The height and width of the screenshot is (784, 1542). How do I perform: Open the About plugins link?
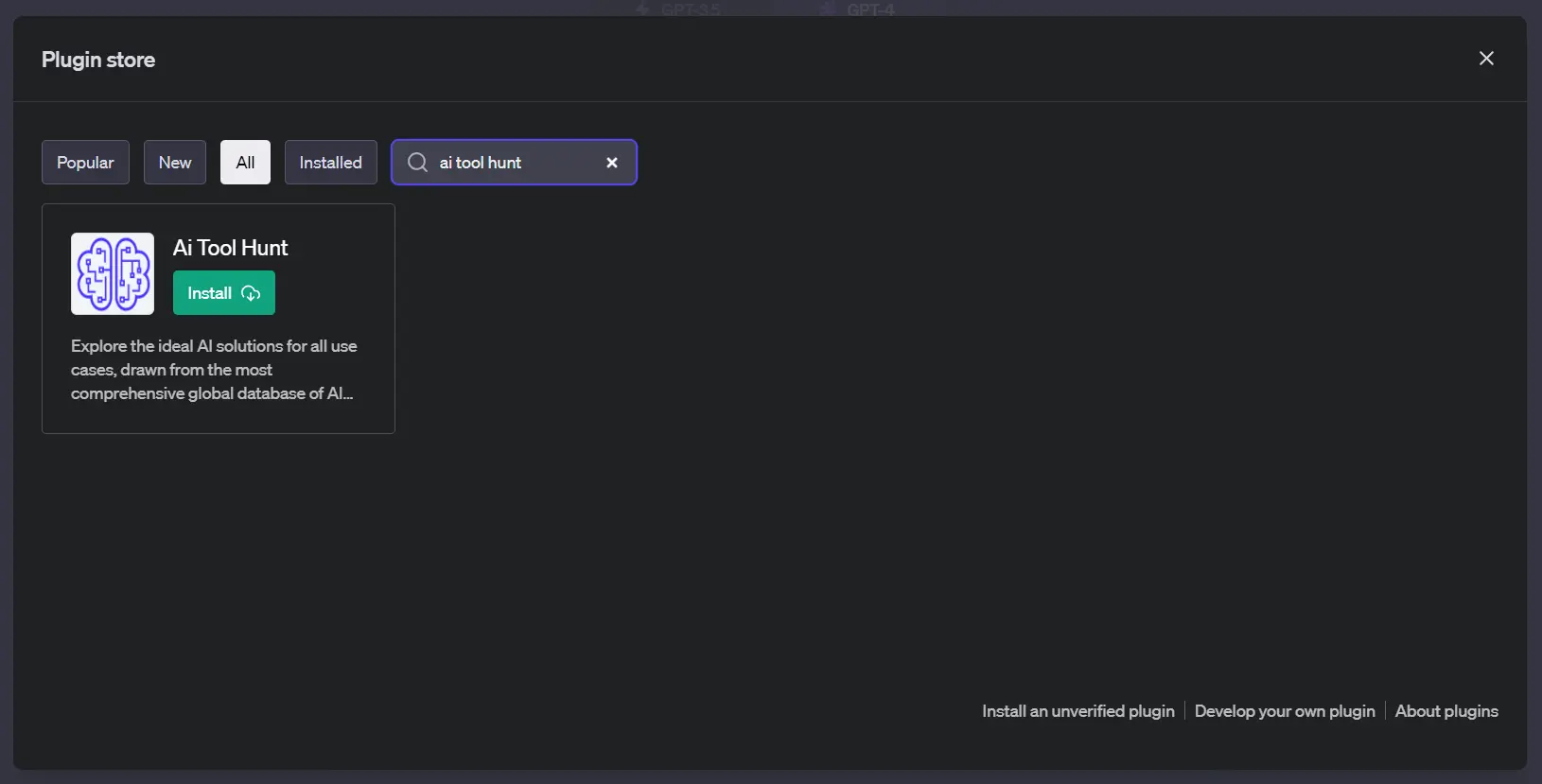coord(1446,711)
